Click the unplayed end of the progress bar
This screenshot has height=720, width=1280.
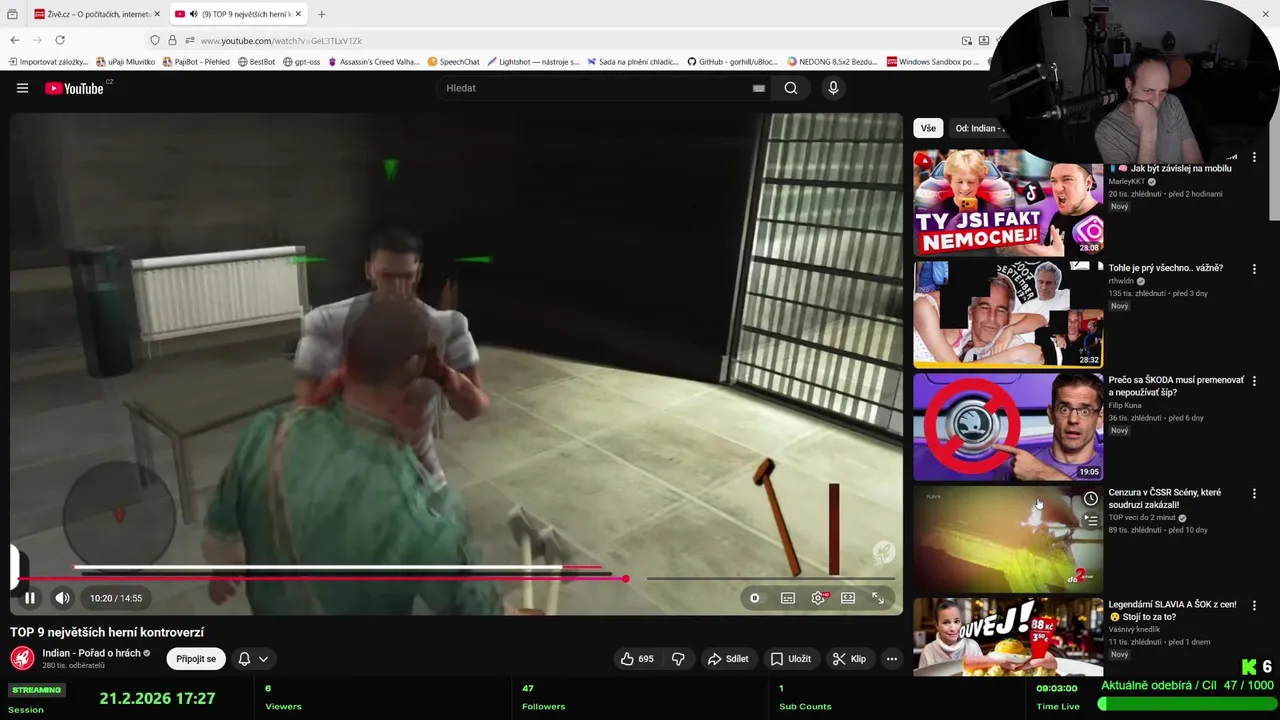770,578
